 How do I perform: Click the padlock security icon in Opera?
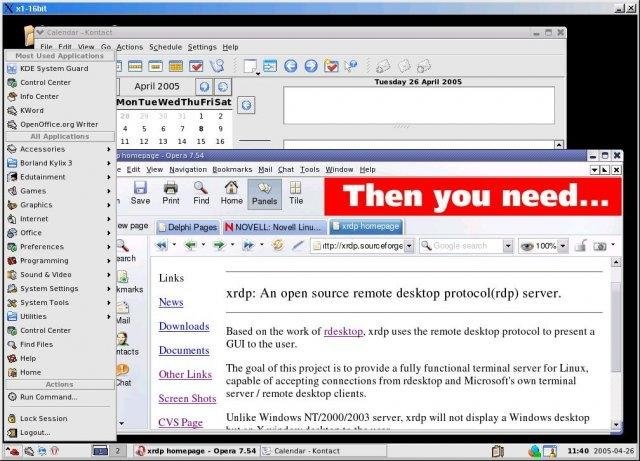point(580,245)
